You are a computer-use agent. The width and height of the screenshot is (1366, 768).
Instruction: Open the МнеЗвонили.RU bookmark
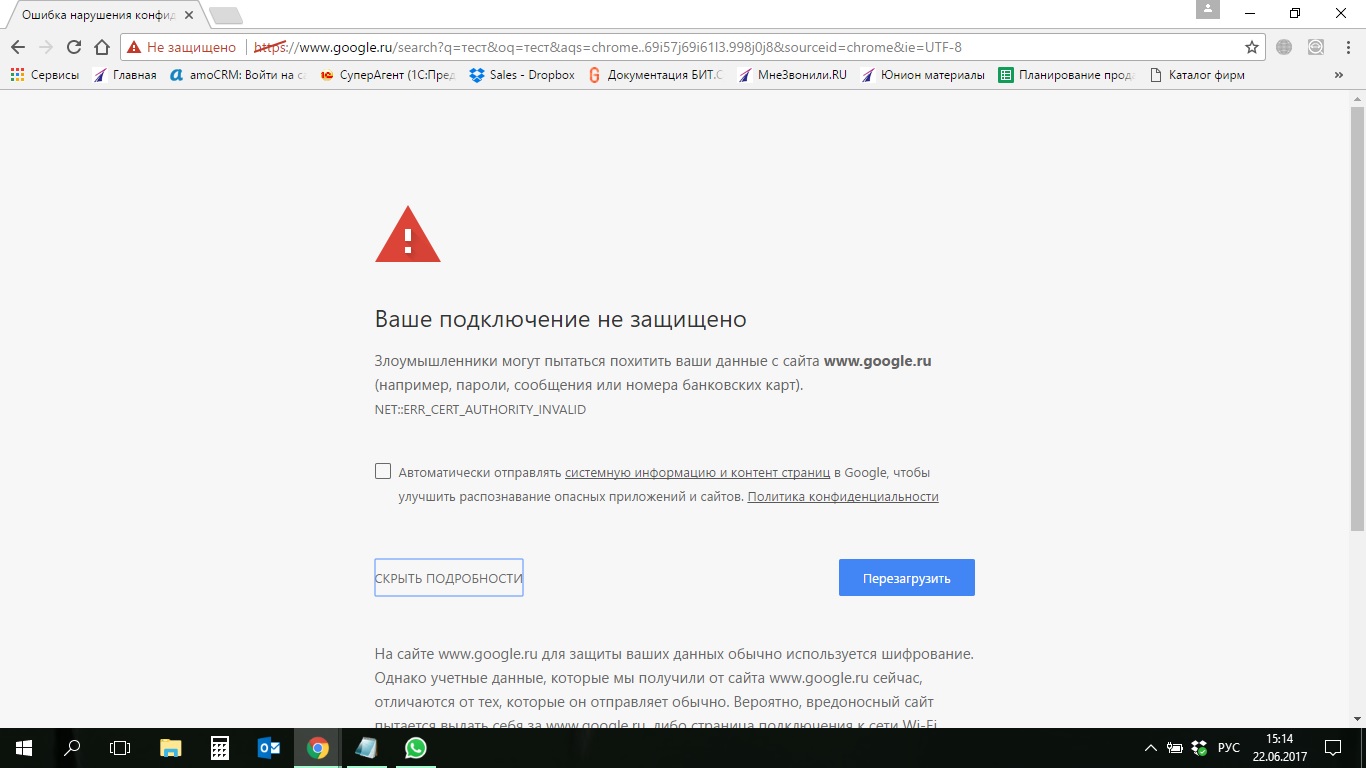[791, 75]
